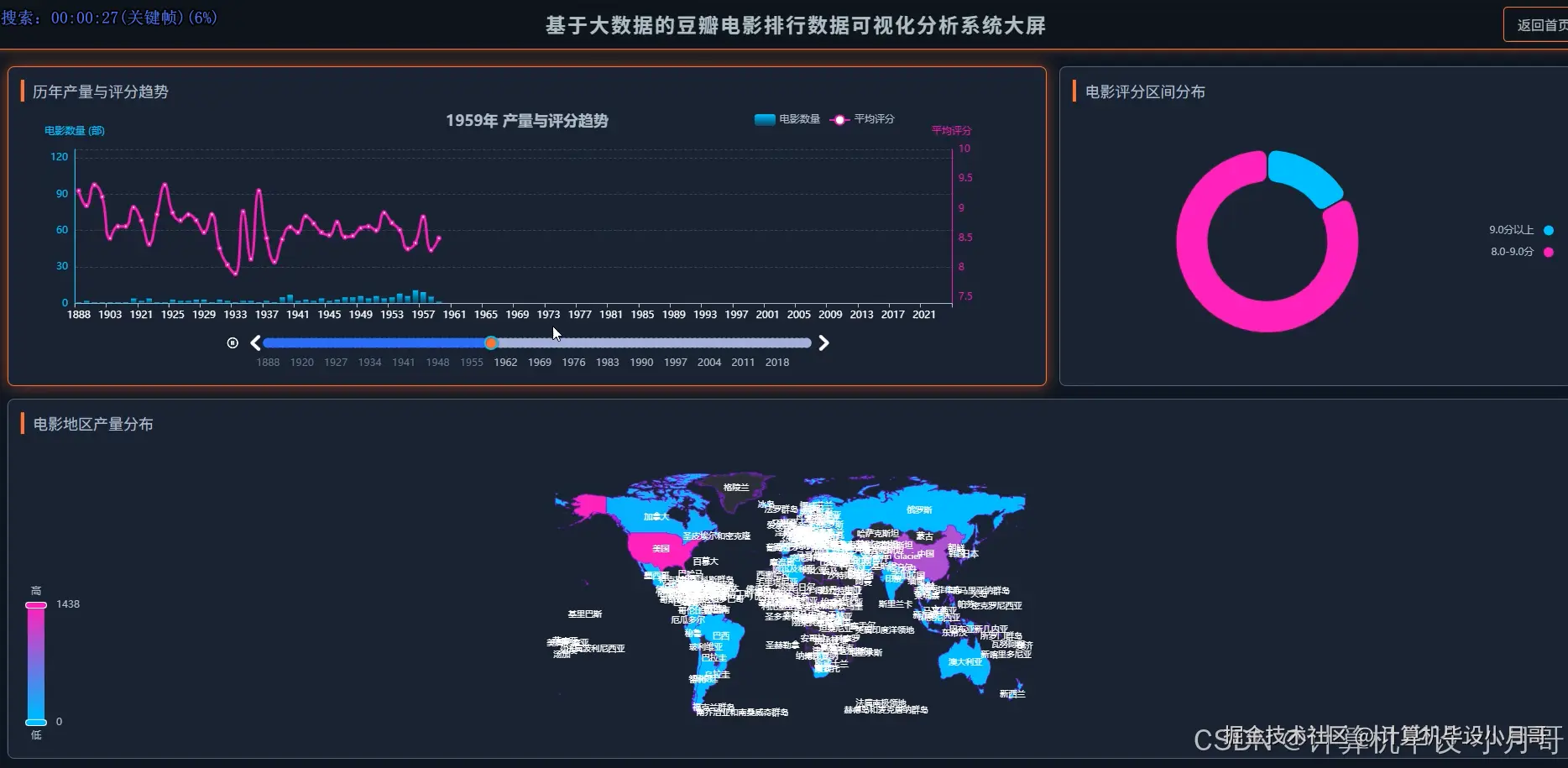Click the visual map color gradient bar
Screen dimensions: 1568x768
click(35, 663)
